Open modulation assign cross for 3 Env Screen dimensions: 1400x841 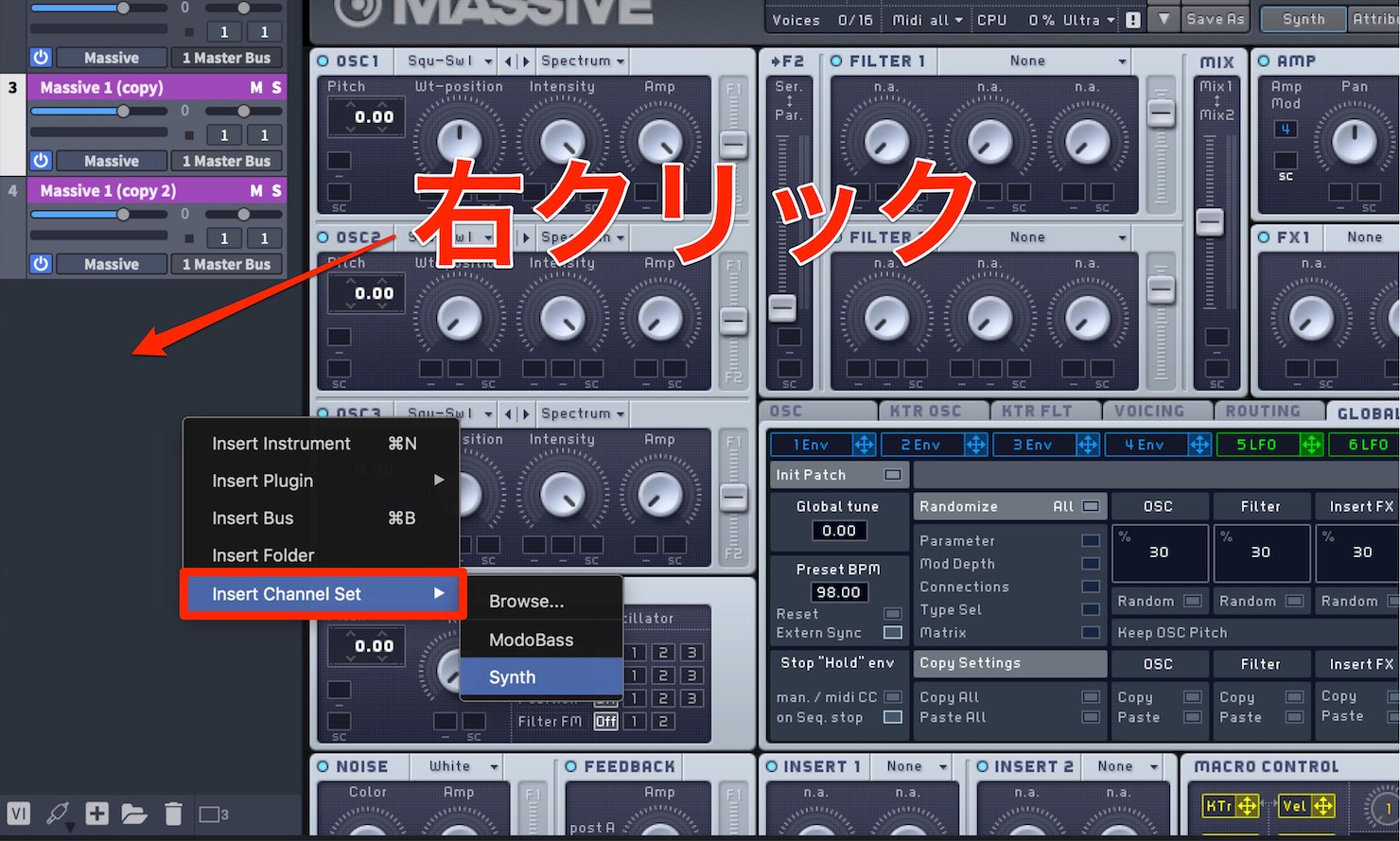(1087, 445)
